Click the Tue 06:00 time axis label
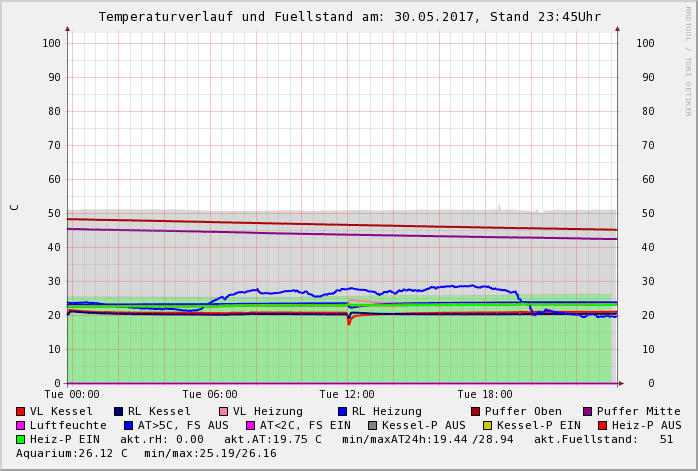 (x=209, y=395)
